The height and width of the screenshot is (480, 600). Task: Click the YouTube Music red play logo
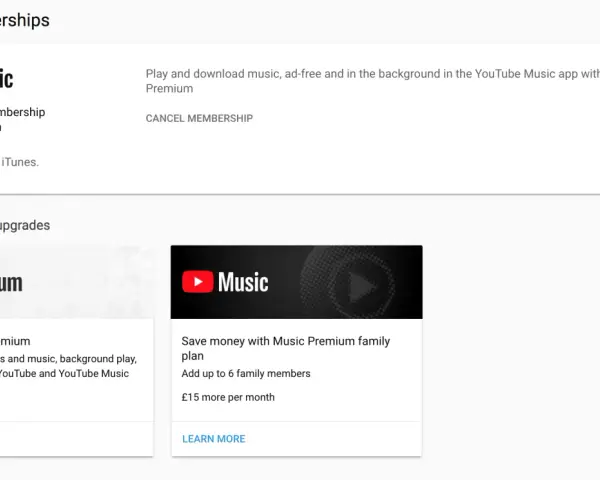[x=197, y=282]
